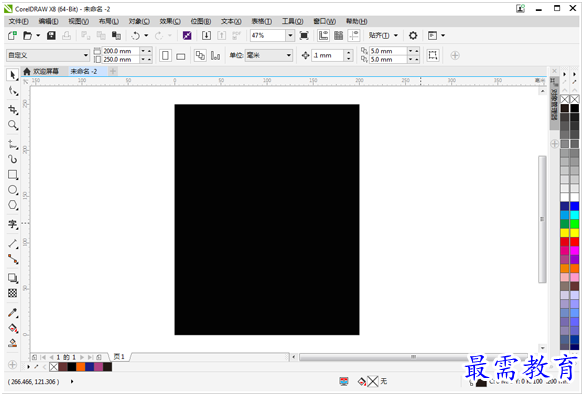Open the Help menu
The image size is (586, 399).
click(x=357, y=21)
